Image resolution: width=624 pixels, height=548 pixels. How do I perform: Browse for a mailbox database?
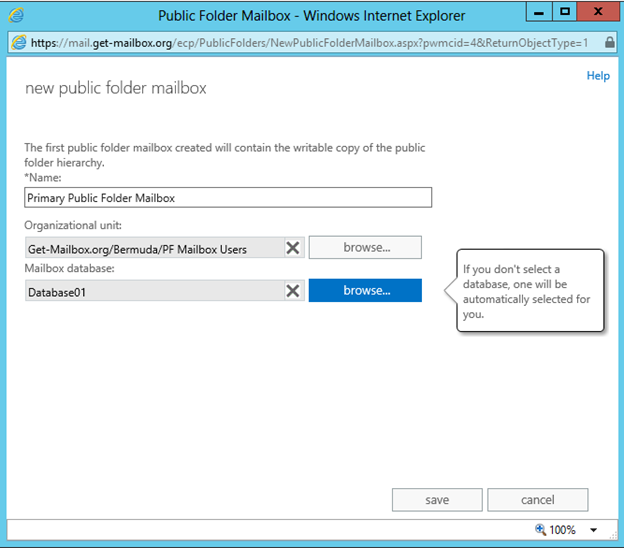(365, 291)
